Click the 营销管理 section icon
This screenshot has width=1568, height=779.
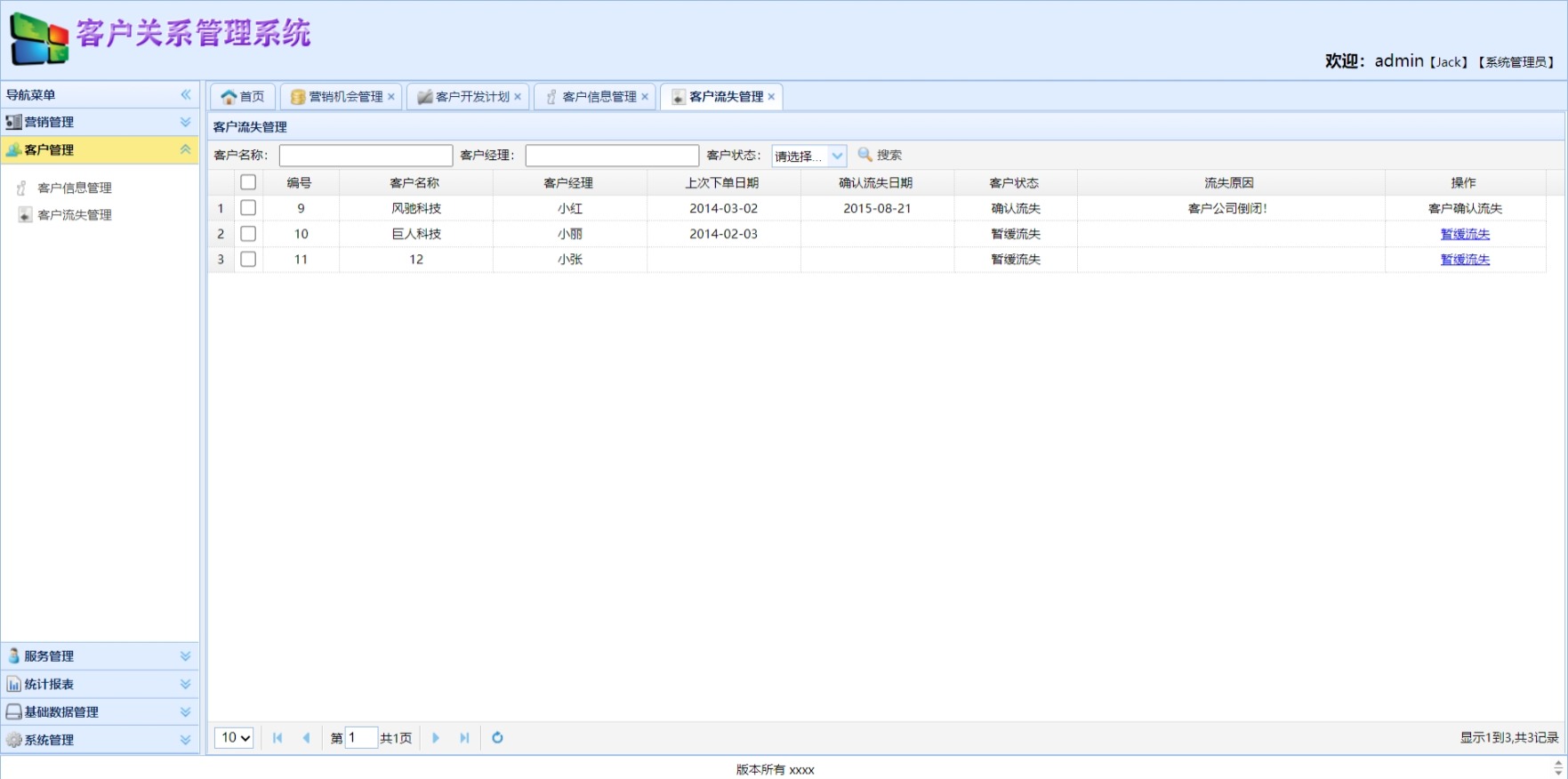click(x=13, y=122)
